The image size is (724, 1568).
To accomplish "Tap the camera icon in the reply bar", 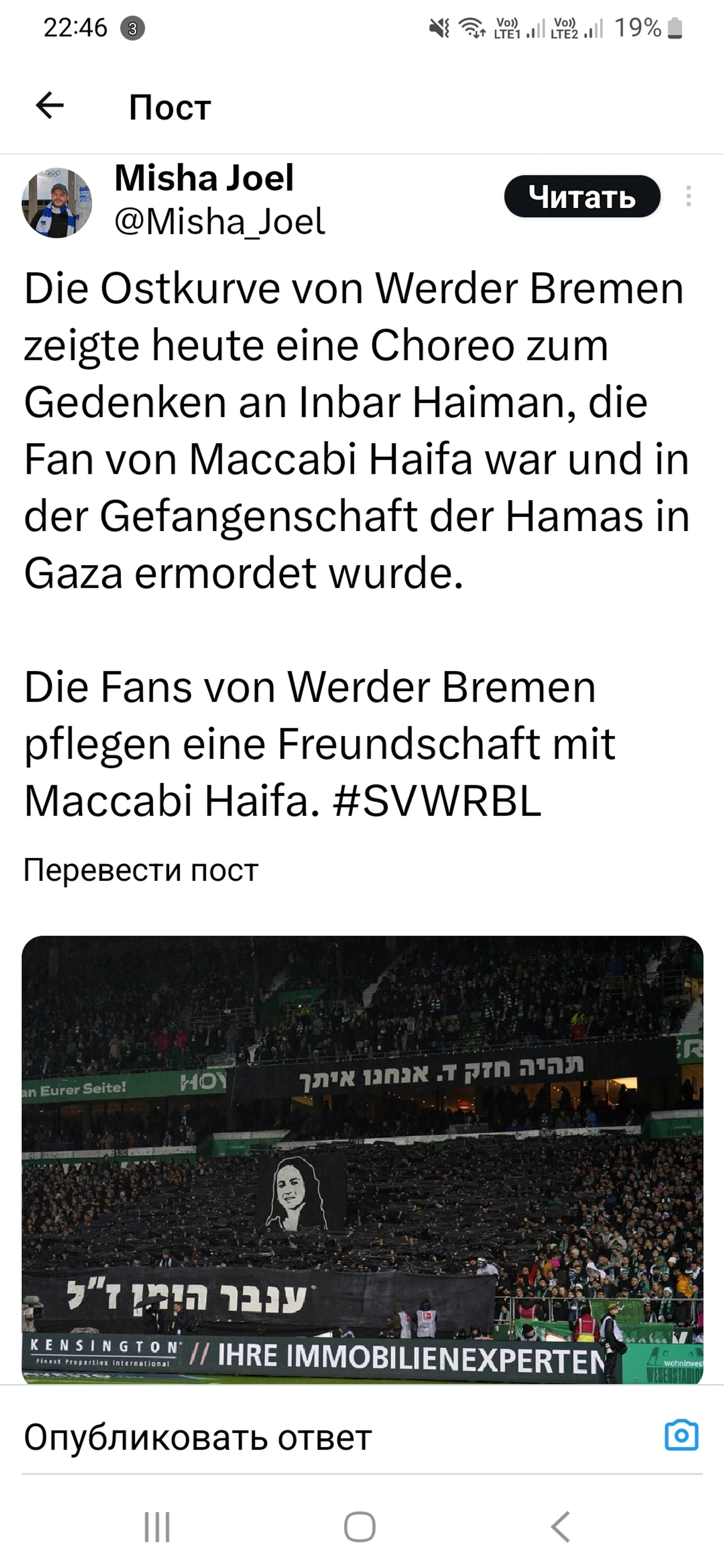I will [681, 1435].
